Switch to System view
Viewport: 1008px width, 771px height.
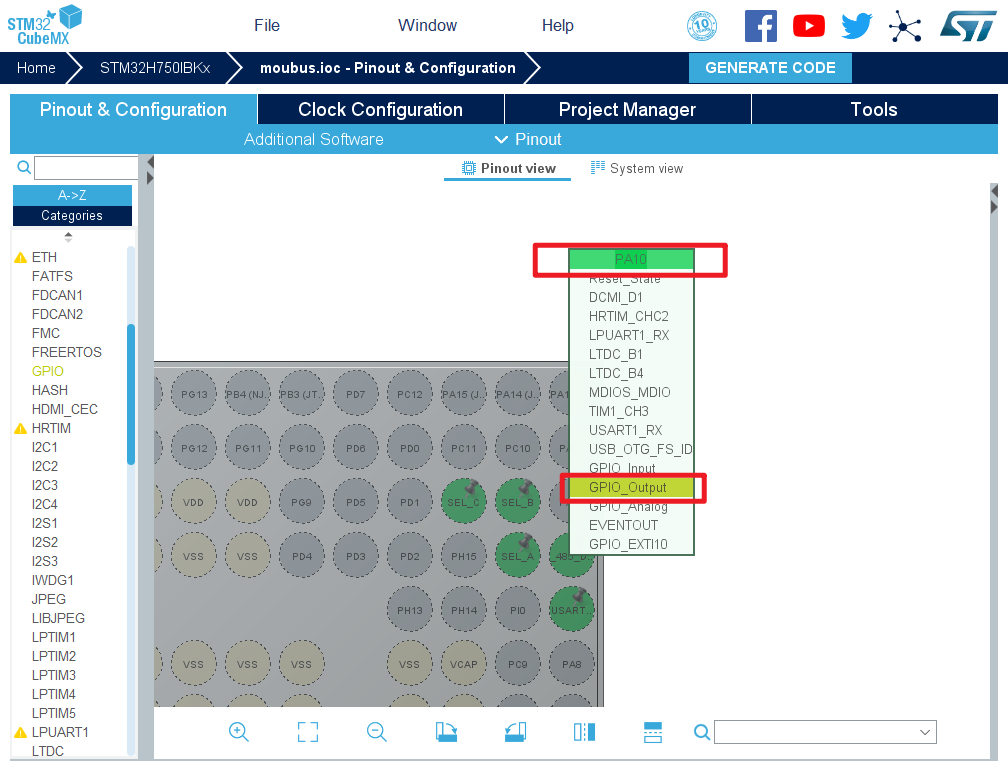[x=637, y=168]
